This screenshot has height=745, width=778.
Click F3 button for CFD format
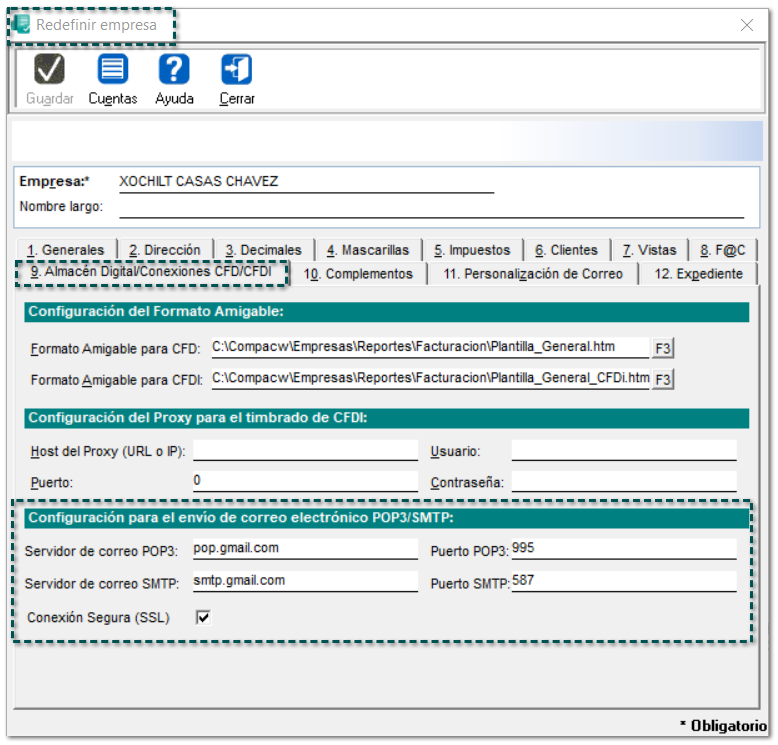point(663,348)
